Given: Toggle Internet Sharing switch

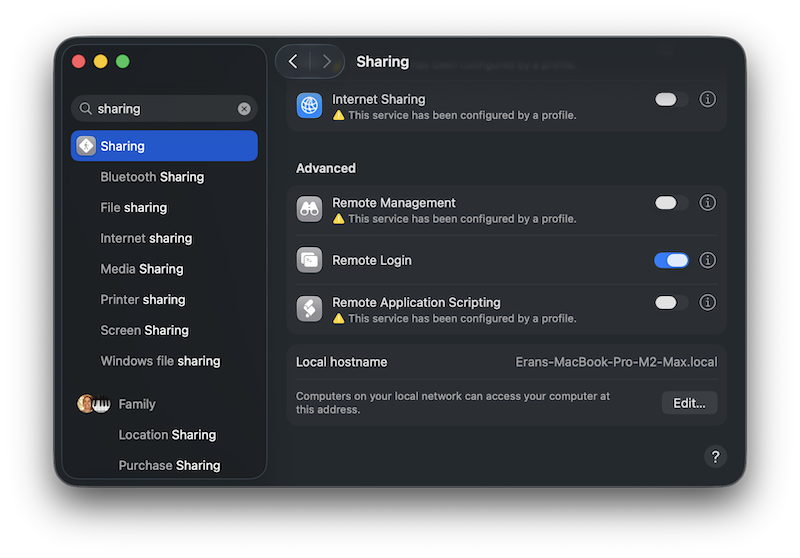Looking at the screenshot, I should (671, 99).
